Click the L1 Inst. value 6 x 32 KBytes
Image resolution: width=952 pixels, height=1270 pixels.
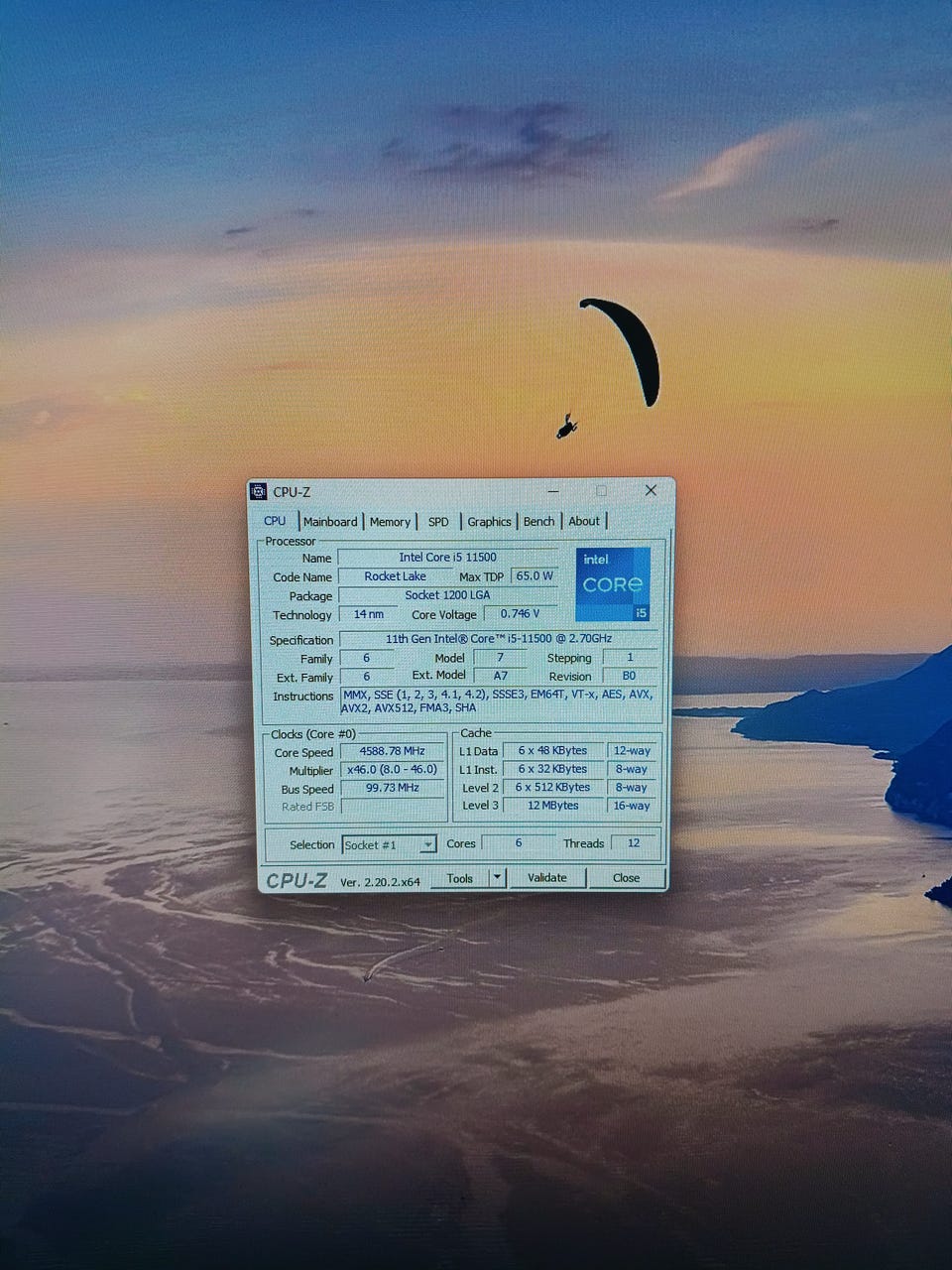tap(553, 769)
